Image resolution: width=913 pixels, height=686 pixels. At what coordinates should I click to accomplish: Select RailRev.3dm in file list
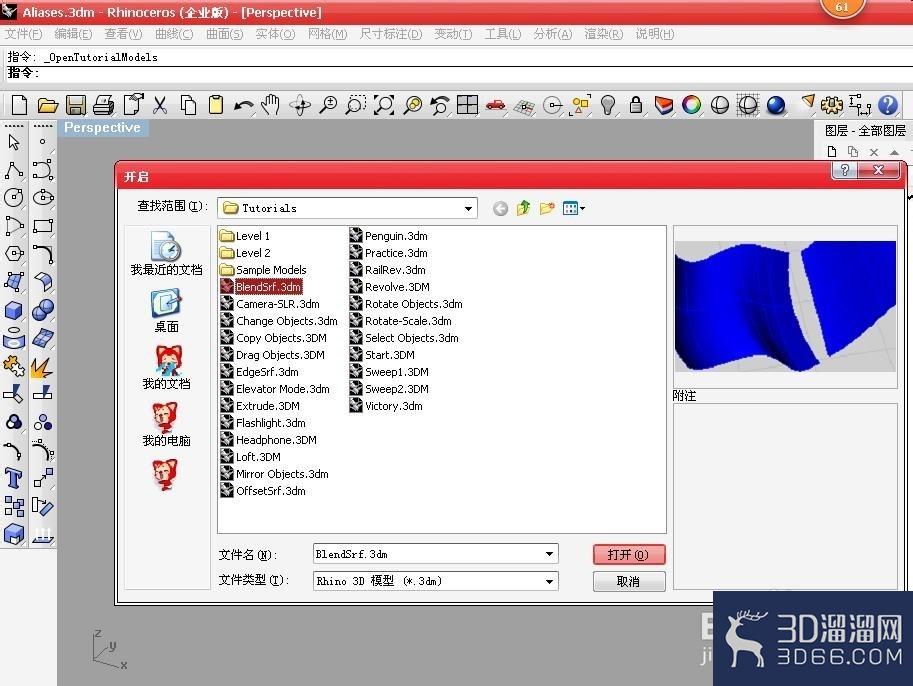[x=388, y=270]
